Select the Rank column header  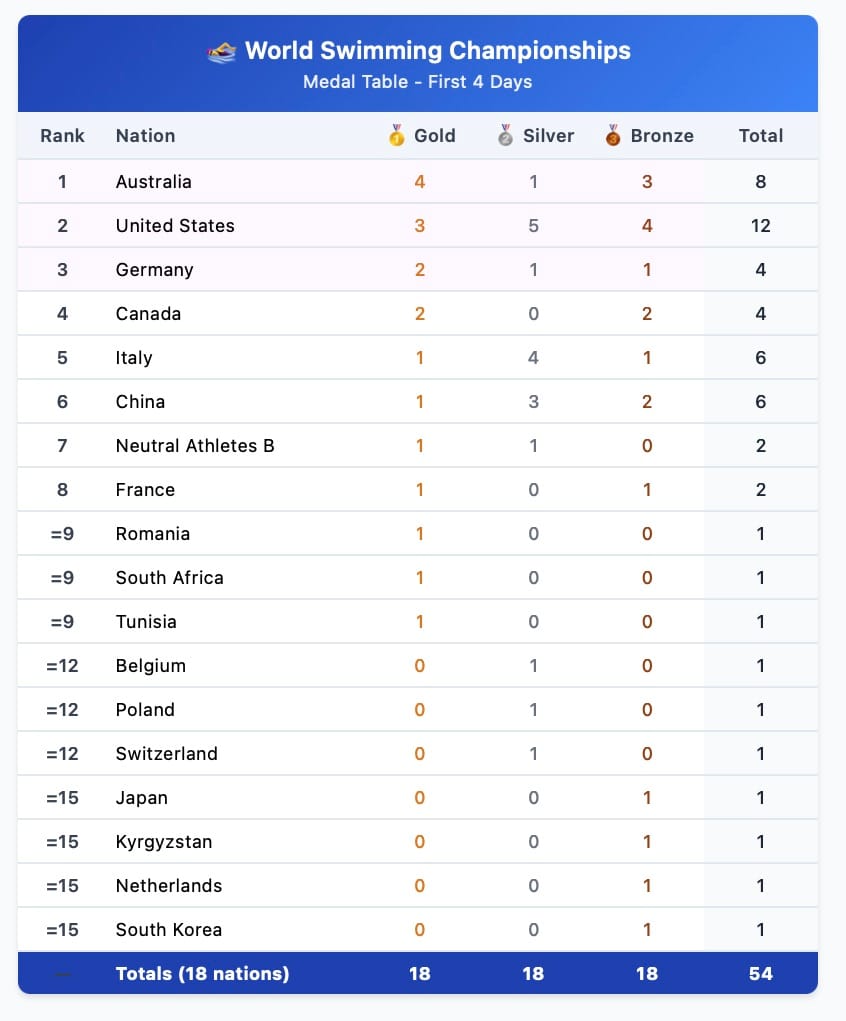[x=63, y=135]
